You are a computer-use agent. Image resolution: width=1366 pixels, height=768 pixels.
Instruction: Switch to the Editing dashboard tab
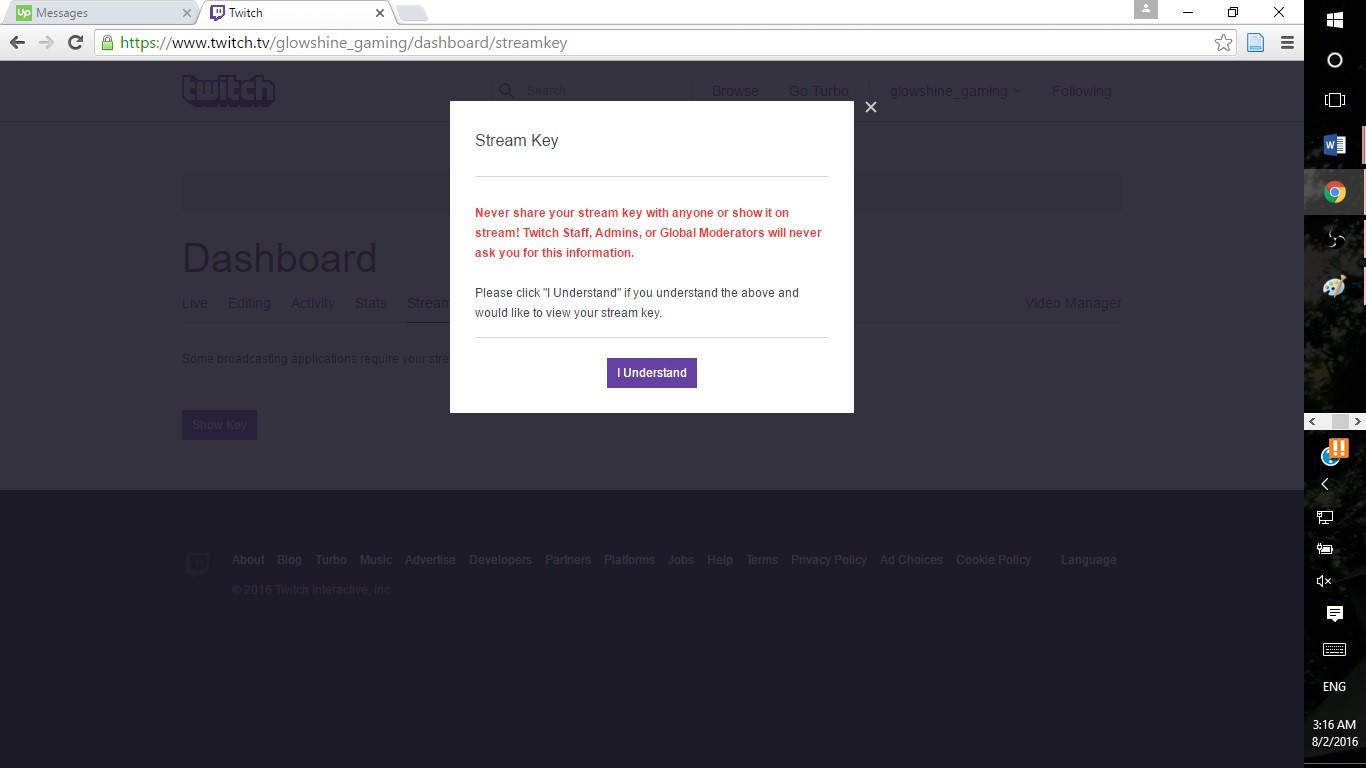point(249,303)
